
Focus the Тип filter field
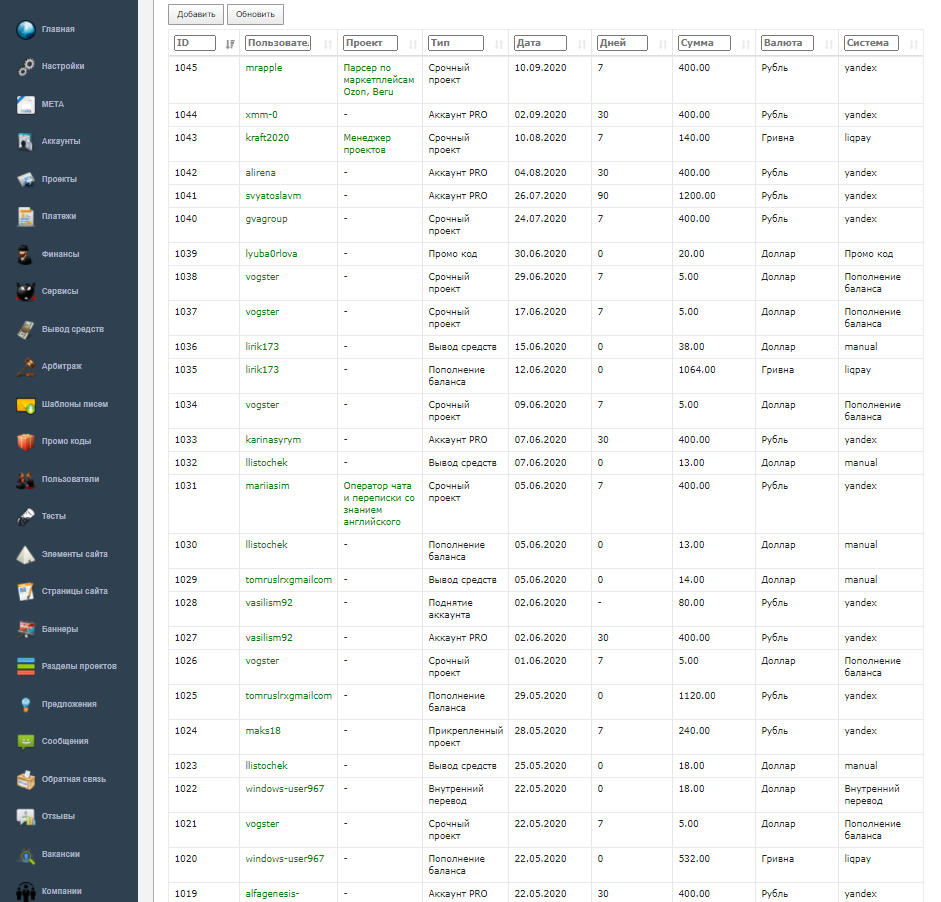coord(456,43)
